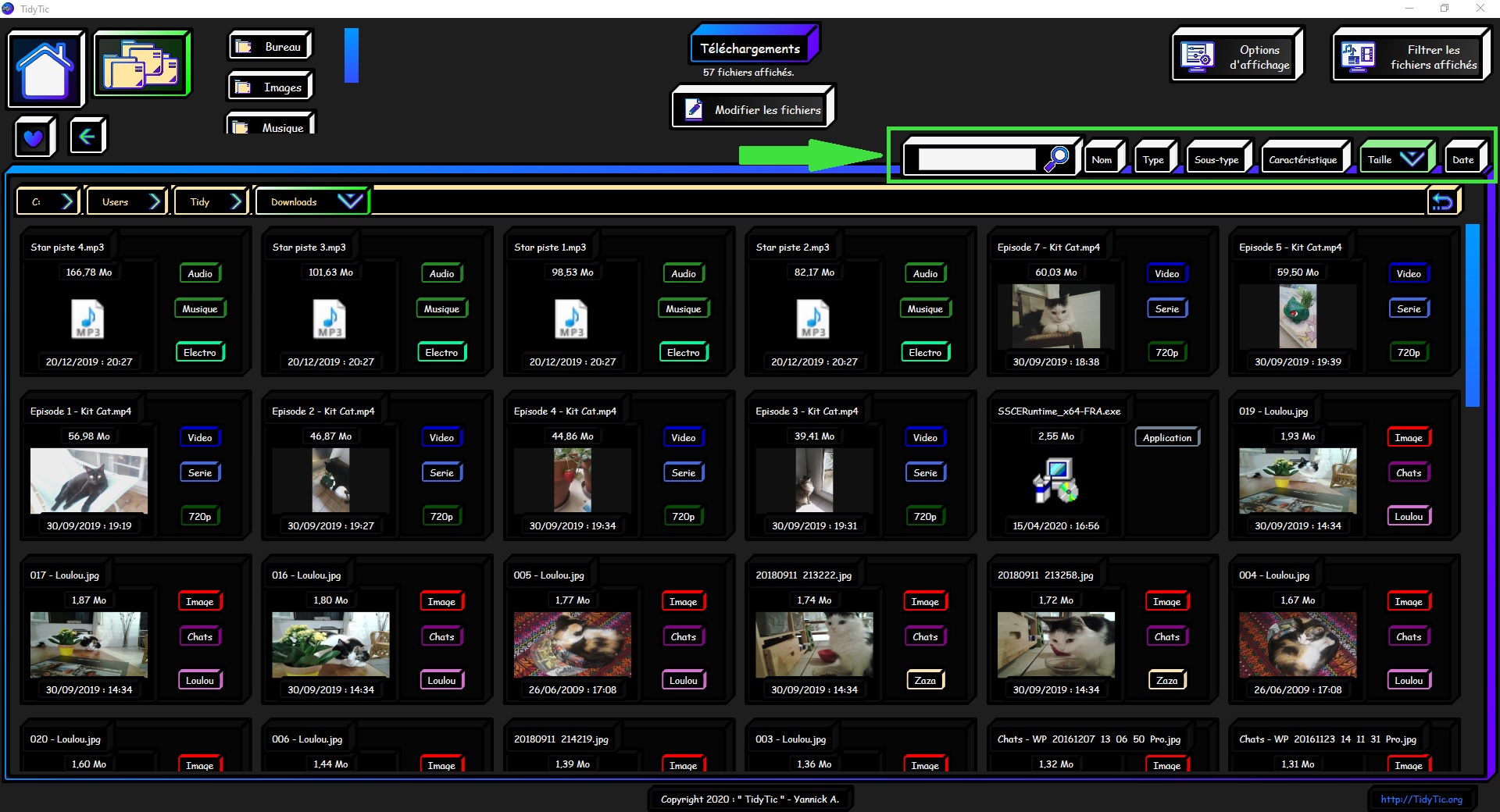
Task: Click Electro tag on Star piste 1.mp3
Action: coord(683,352)
